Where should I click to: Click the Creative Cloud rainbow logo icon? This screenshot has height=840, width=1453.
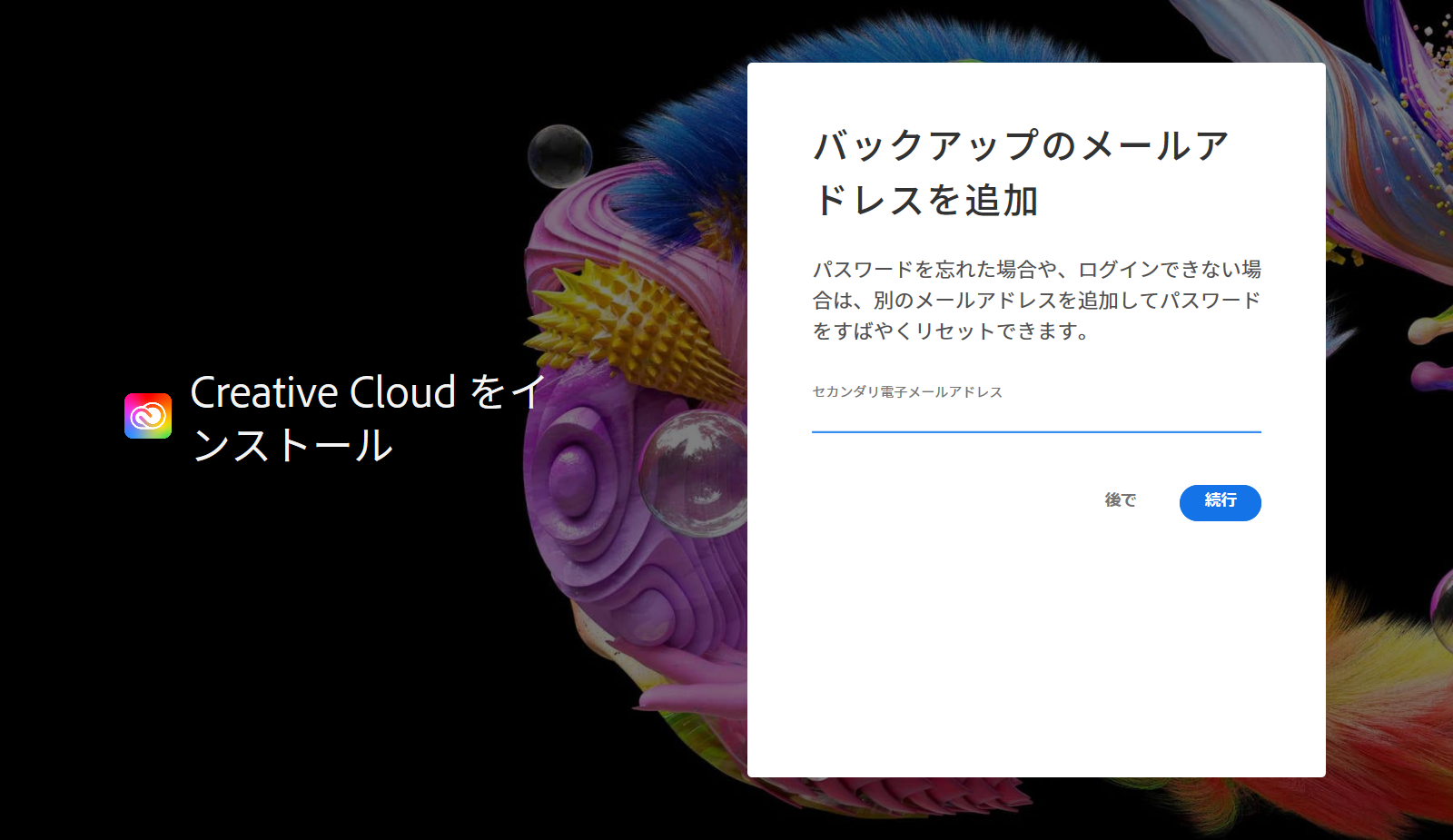click(x=148, y=416)
